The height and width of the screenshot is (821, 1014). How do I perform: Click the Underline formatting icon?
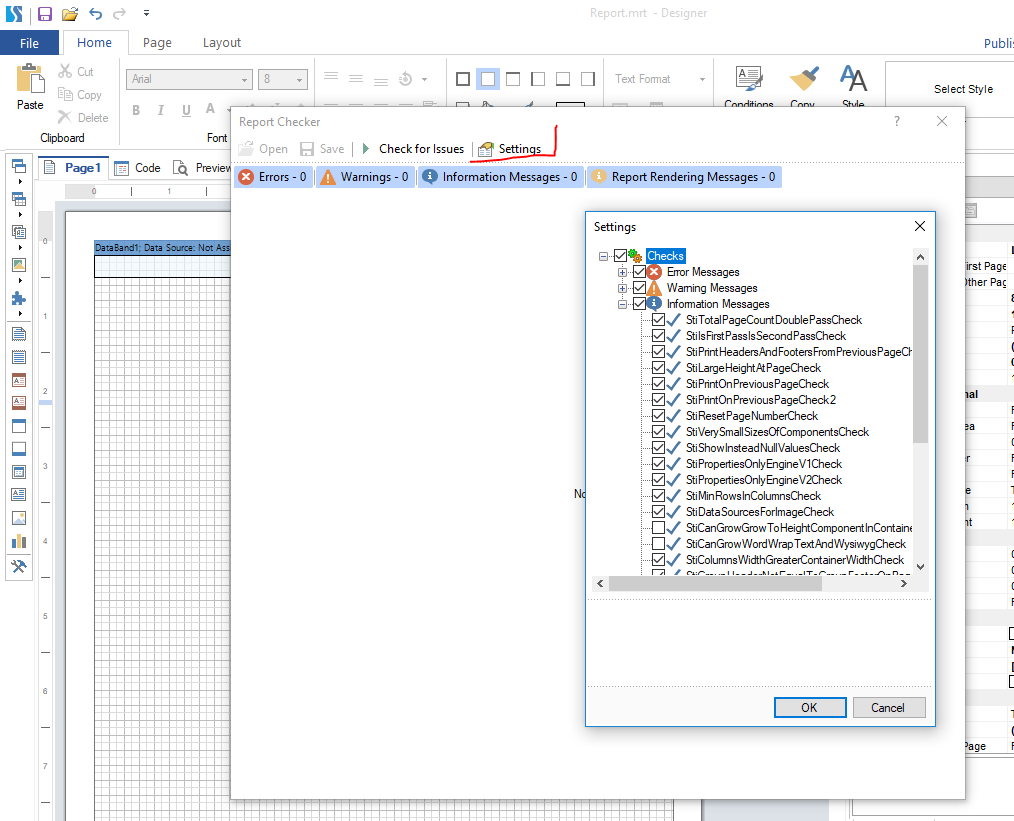tap(186, 110)
